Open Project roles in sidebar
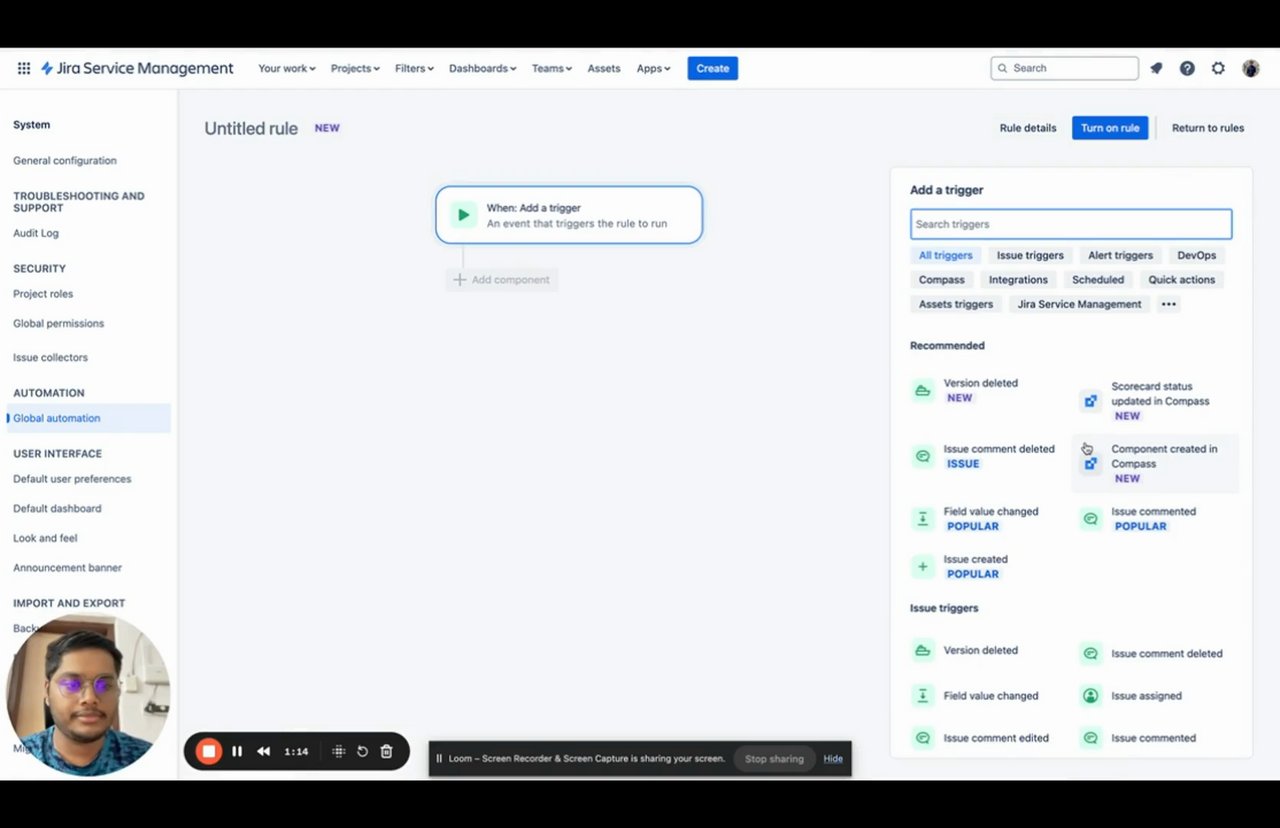Image resolution: width=1280 pixels, height=828 pixels. click(43, 294)
